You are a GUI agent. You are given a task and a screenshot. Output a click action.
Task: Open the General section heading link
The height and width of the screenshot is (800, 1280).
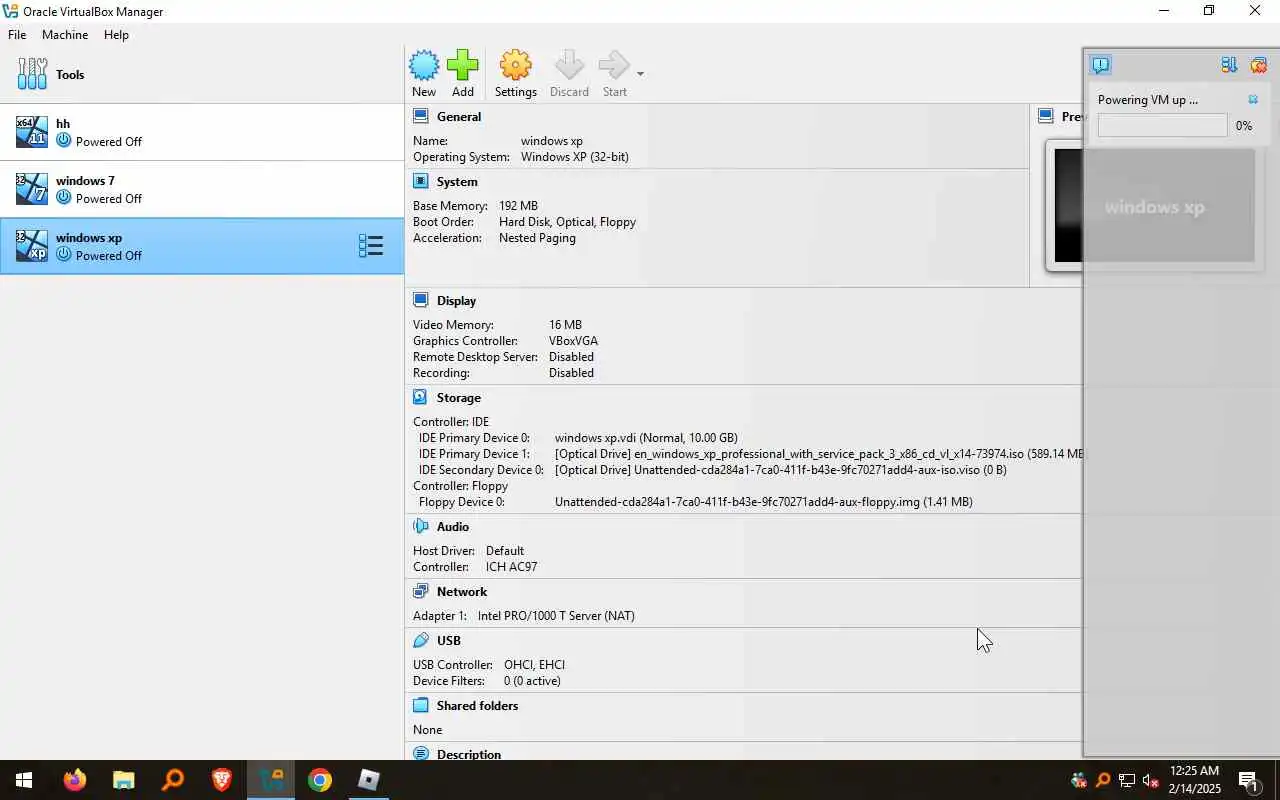pos(459,117)
